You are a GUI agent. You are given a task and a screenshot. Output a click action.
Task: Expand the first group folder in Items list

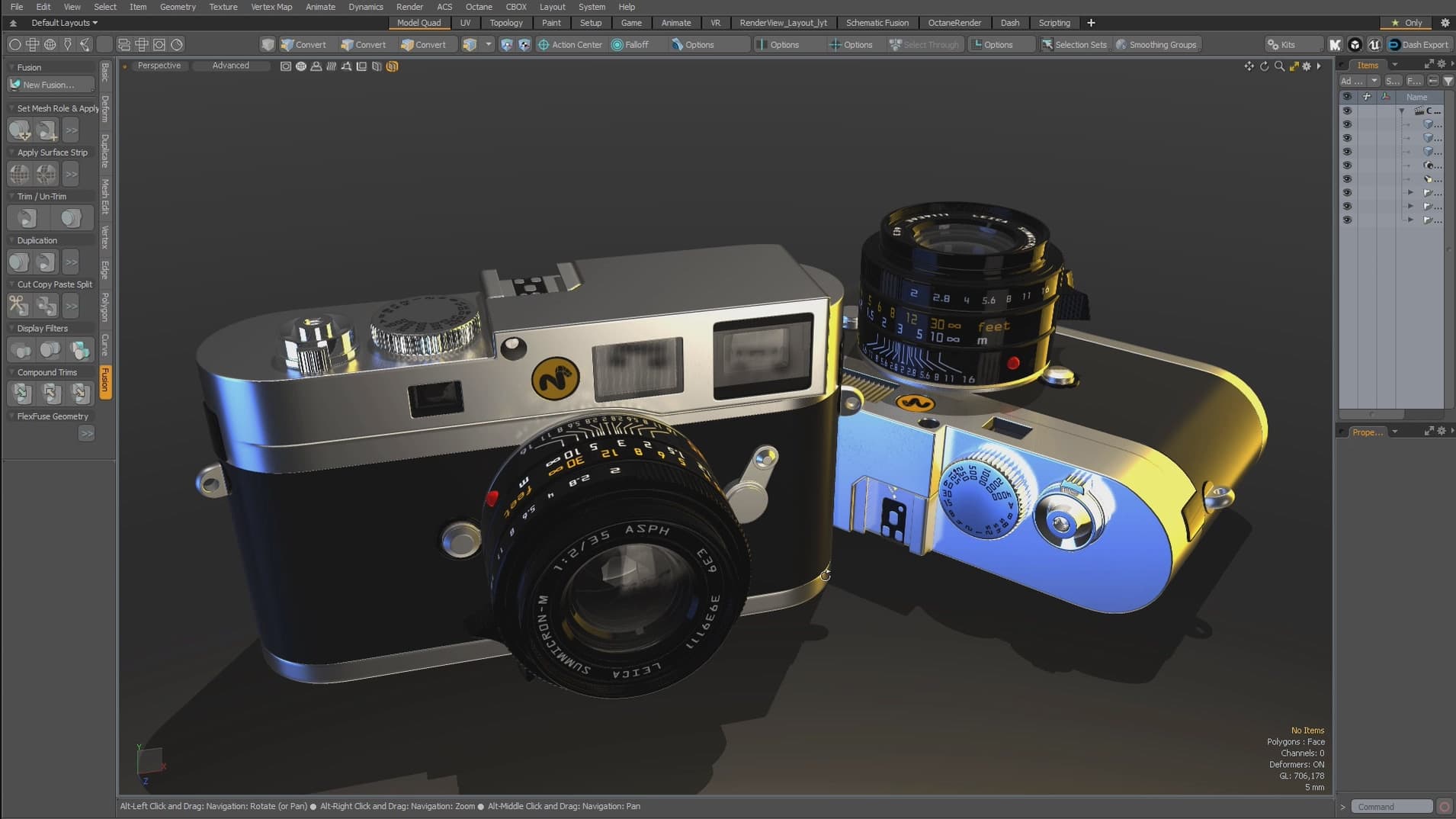click(x=1411, y=192)
